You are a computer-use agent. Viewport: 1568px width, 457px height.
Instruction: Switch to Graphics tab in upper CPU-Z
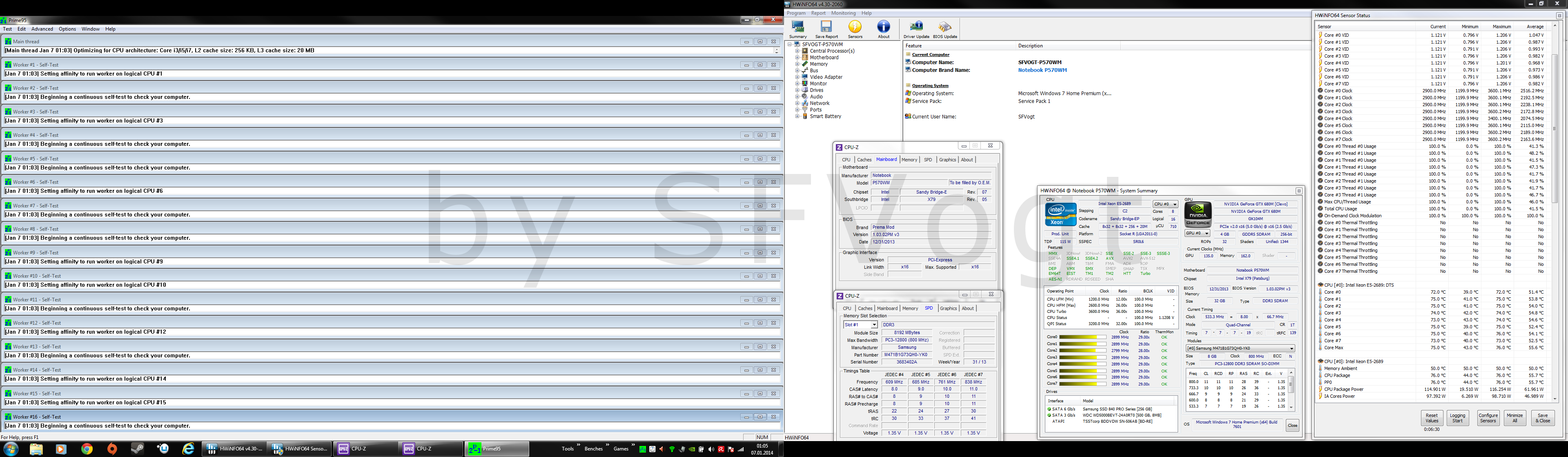(947, 160)
